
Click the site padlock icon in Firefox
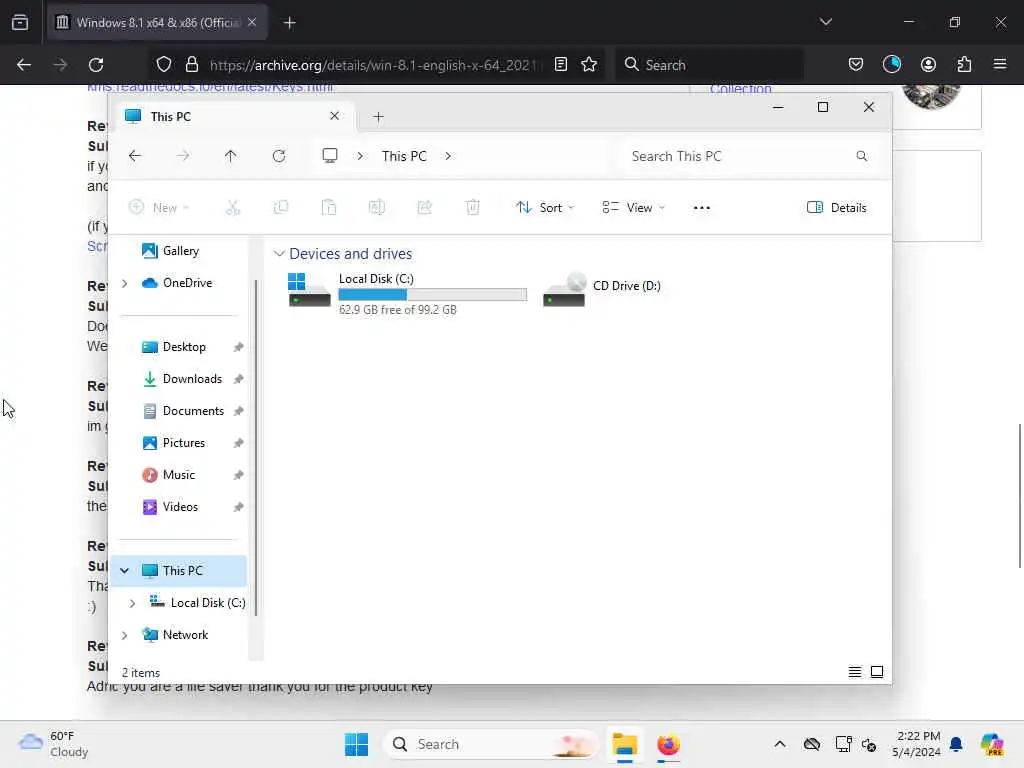191,65
